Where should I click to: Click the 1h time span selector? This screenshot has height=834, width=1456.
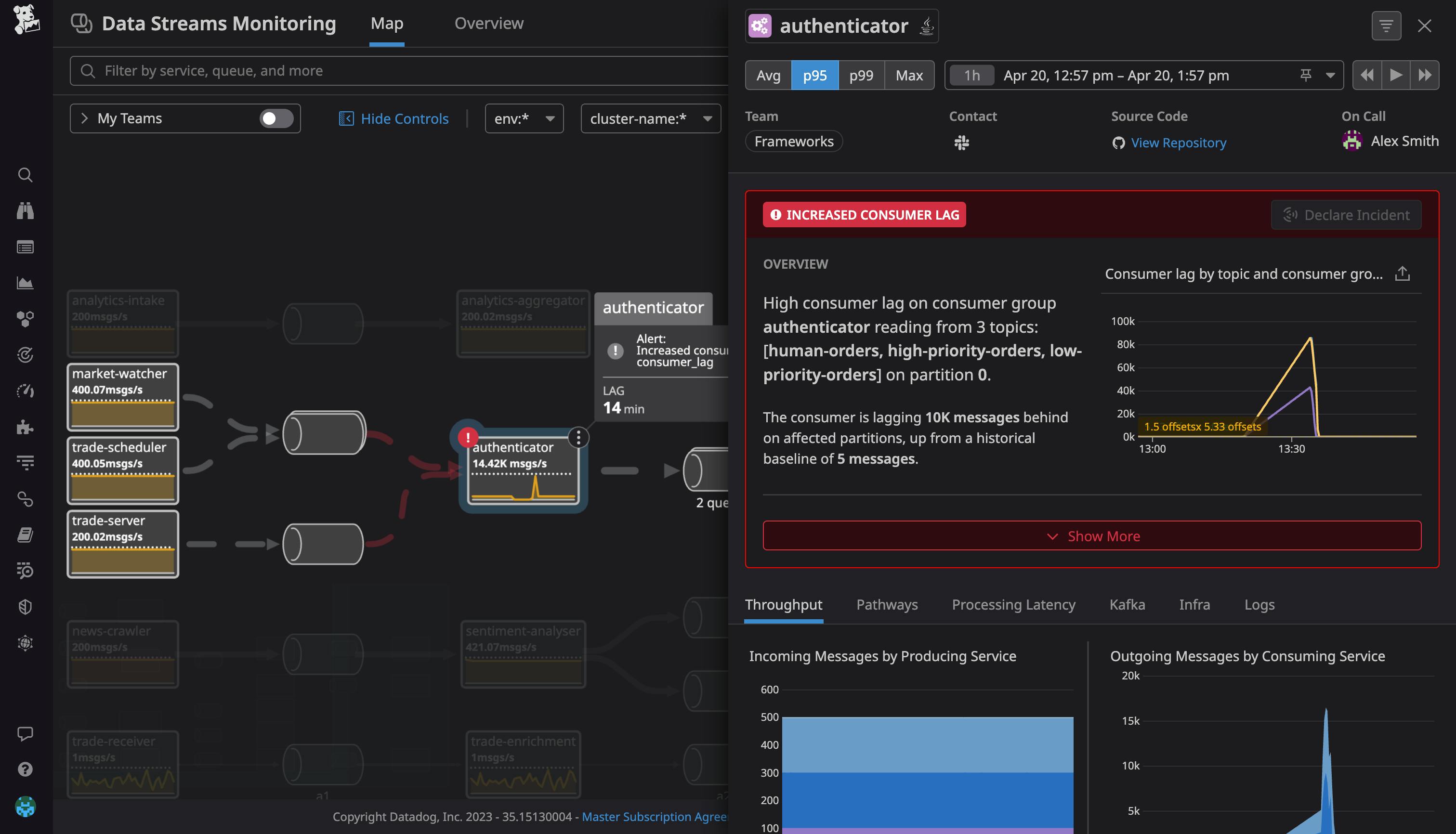[x=971, y=75]
